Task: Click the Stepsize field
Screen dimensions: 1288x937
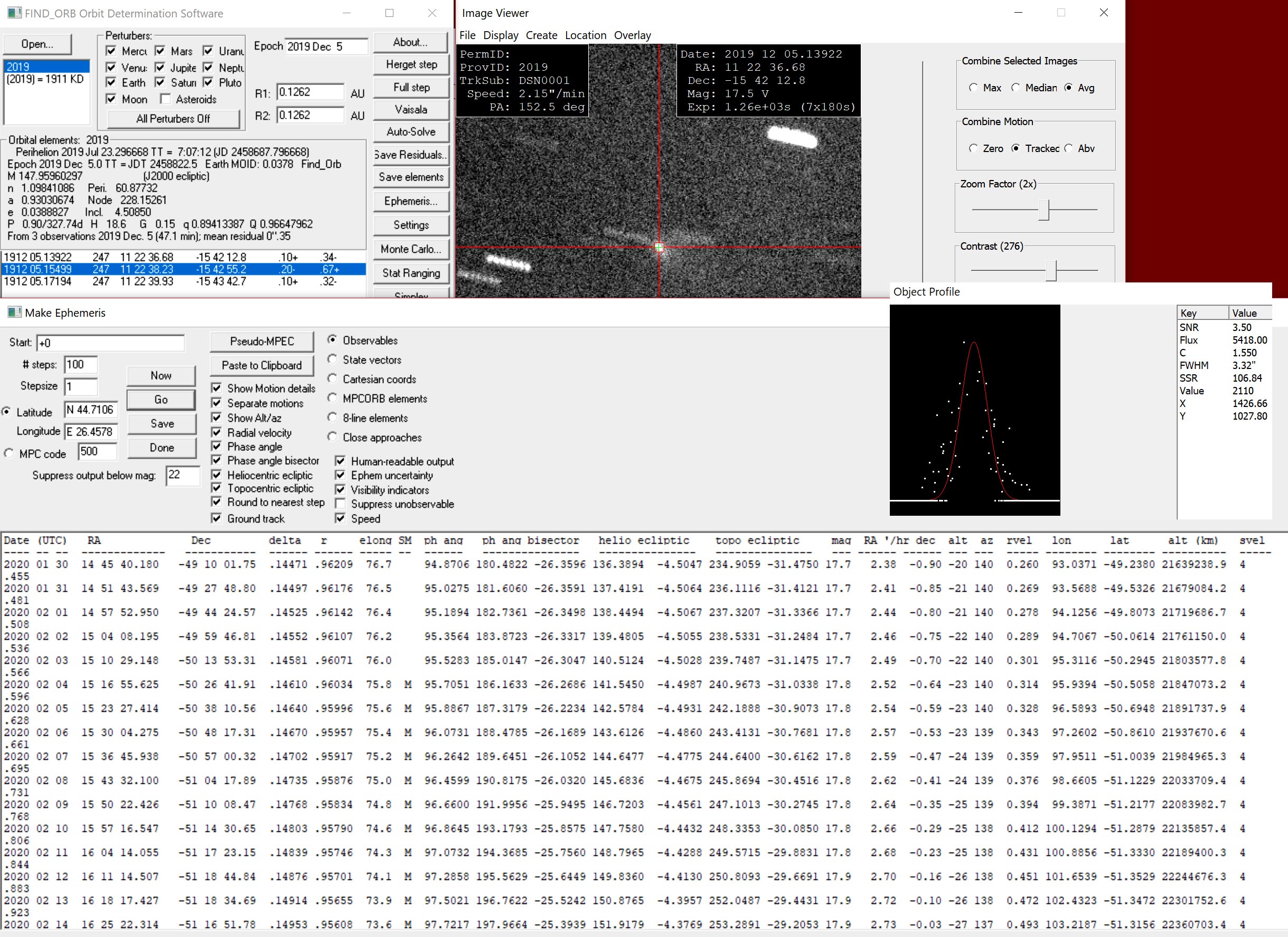Action: click(x=80, y=387)
